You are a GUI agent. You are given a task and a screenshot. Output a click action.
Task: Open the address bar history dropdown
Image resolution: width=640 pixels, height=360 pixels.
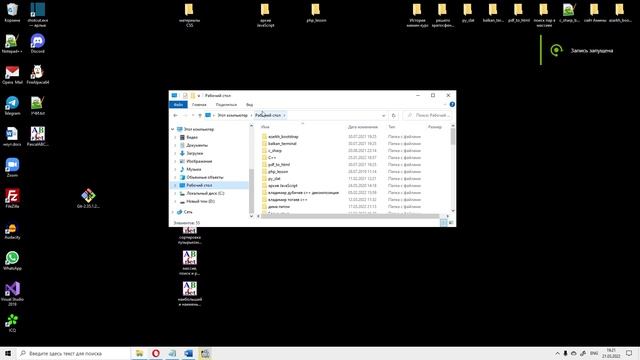(x=383, y=116)
